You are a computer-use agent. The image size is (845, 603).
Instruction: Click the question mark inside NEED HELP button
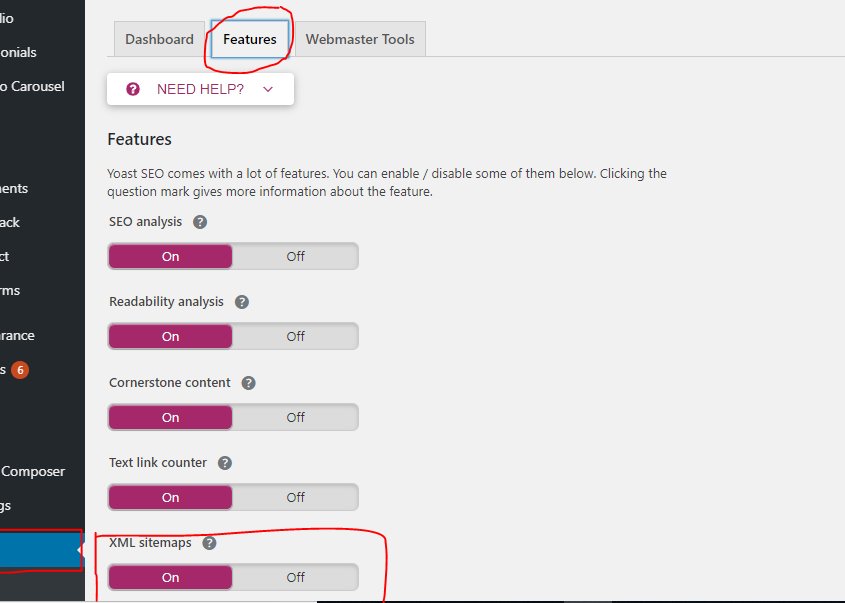point(132,88)
